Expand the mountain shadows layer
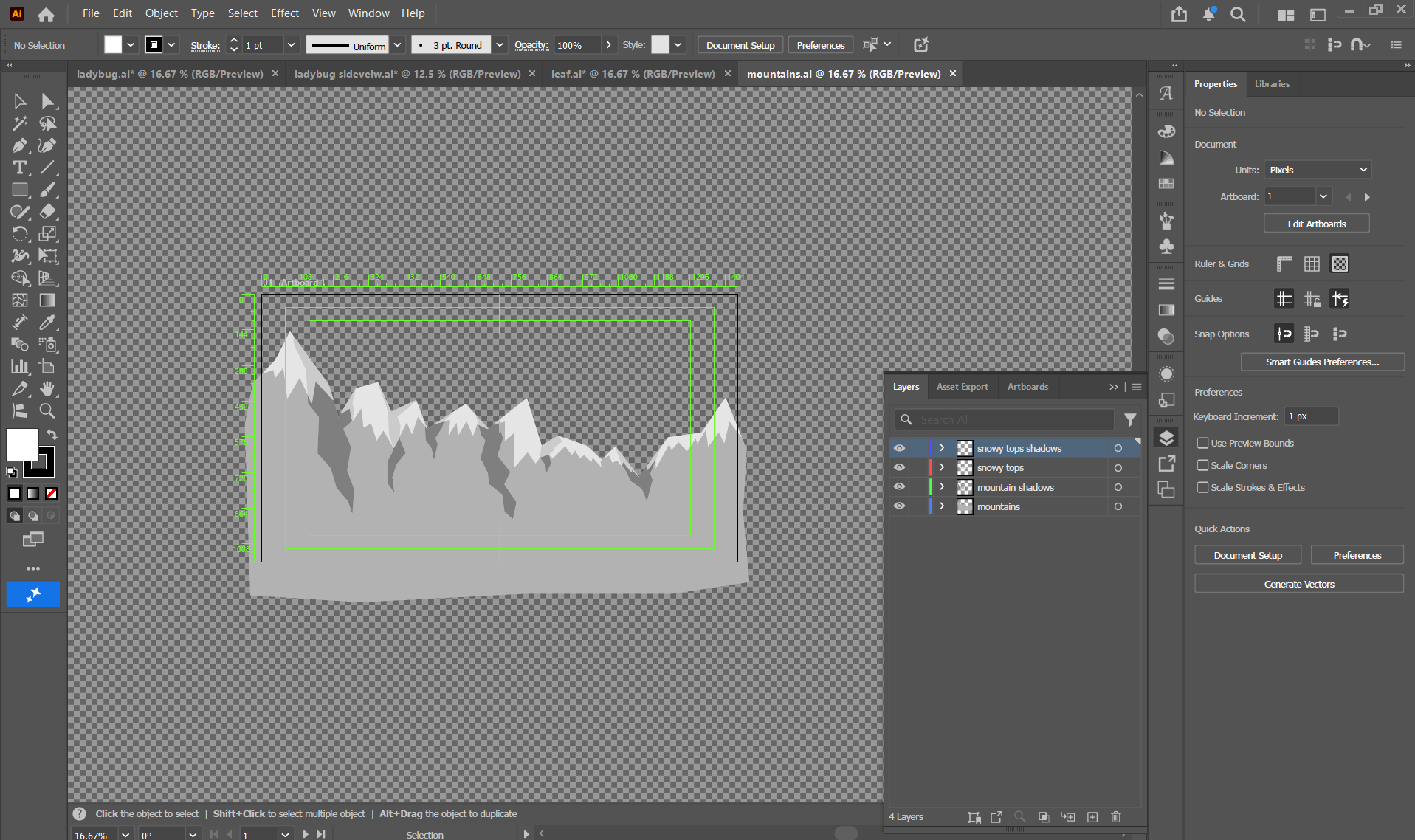 coord(942,487)
